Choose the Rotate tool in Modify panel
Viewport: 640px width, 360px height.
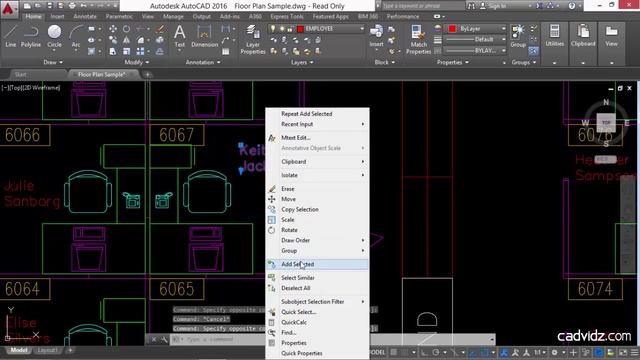pos(127,29)
